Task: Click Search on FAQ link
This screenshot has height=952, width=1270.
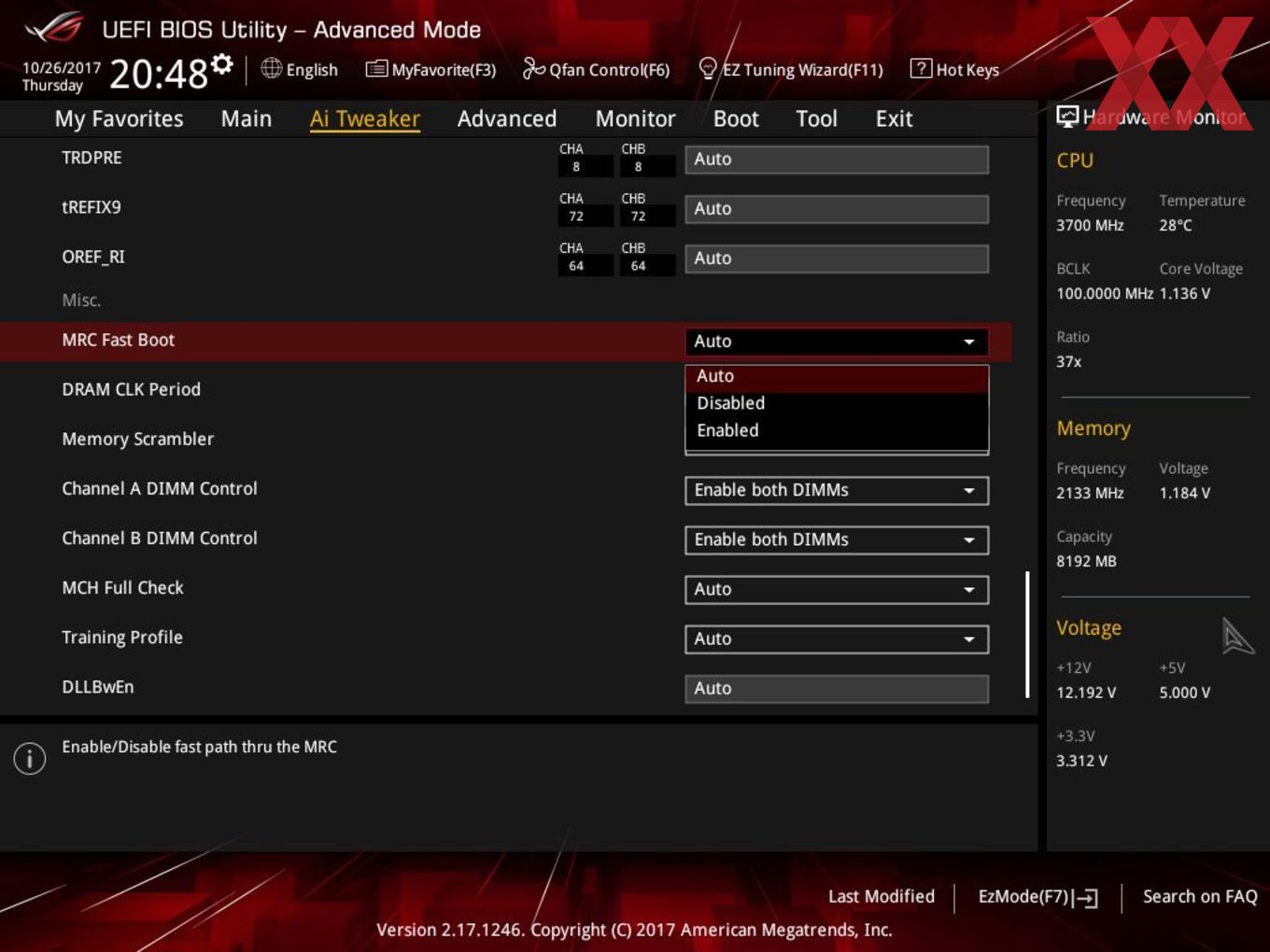Action: coord(1200,896)
